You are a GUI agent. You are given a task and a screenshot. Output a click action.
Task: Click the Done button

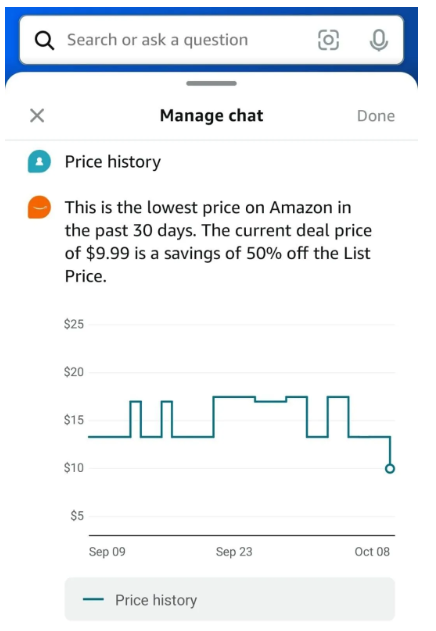click(x=376, y=116)
